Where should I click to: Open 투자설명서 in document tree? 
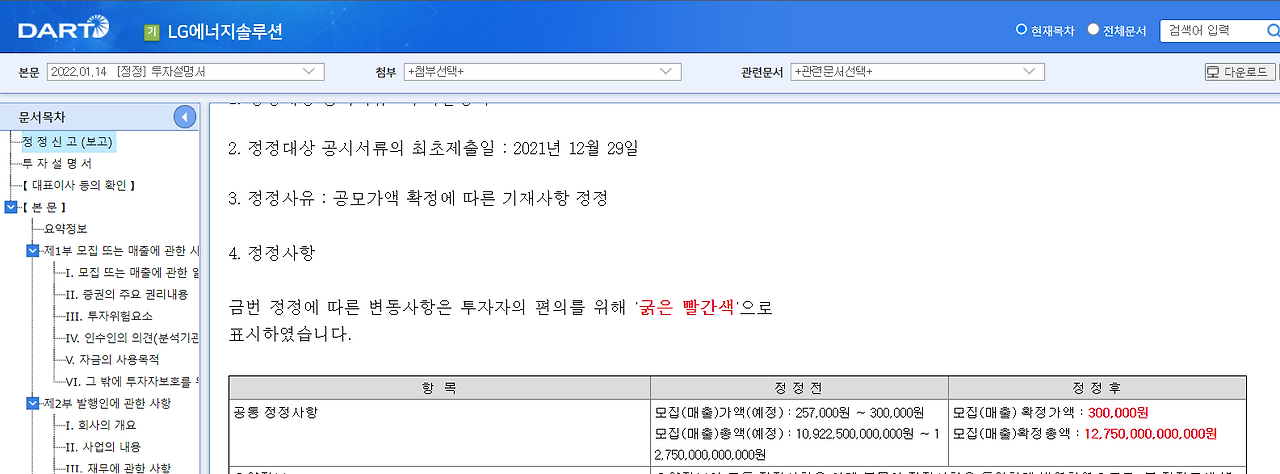(57, 163)
